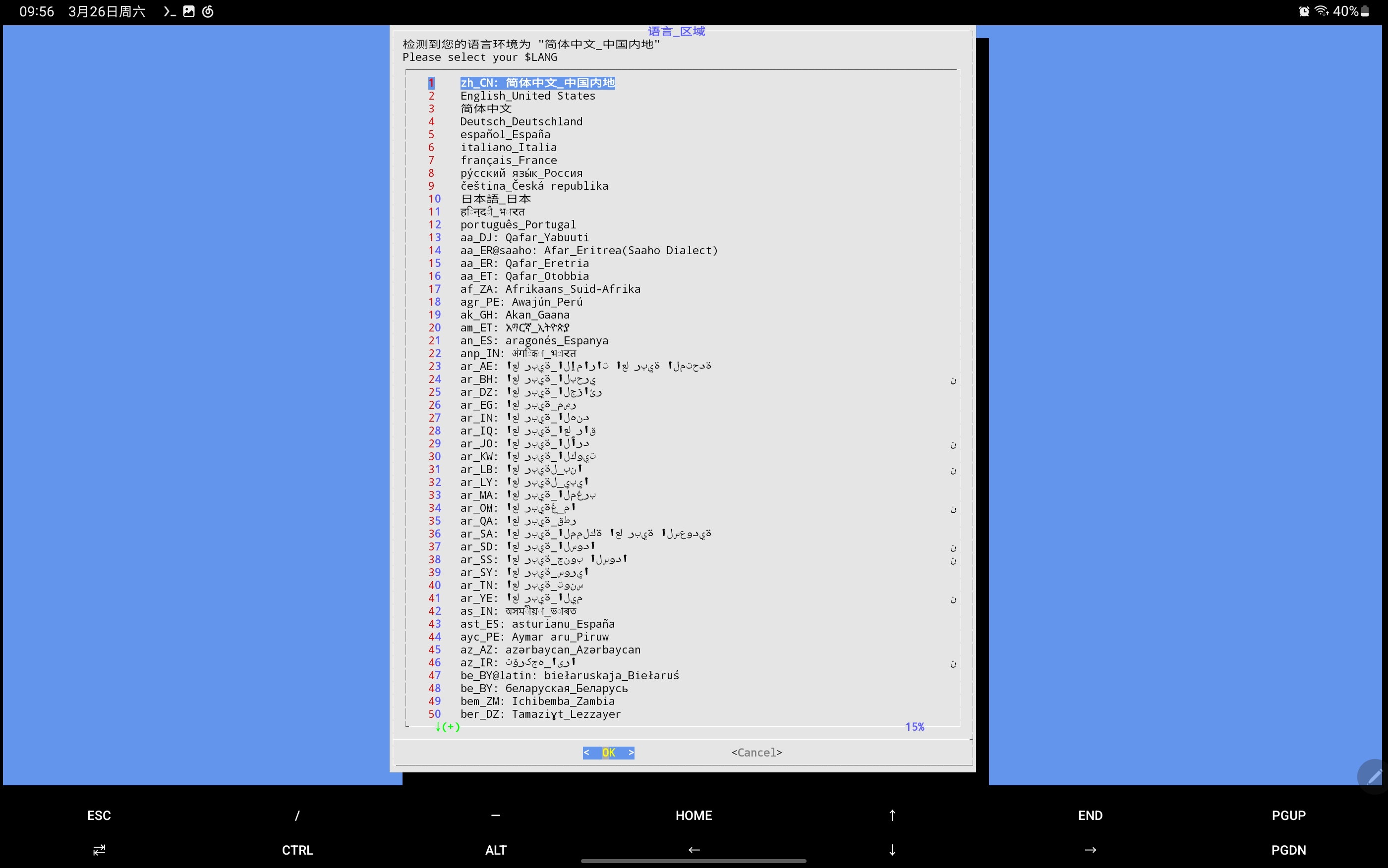
Task: Click the green scroll-down indicator
Action: tap(447, 727)
